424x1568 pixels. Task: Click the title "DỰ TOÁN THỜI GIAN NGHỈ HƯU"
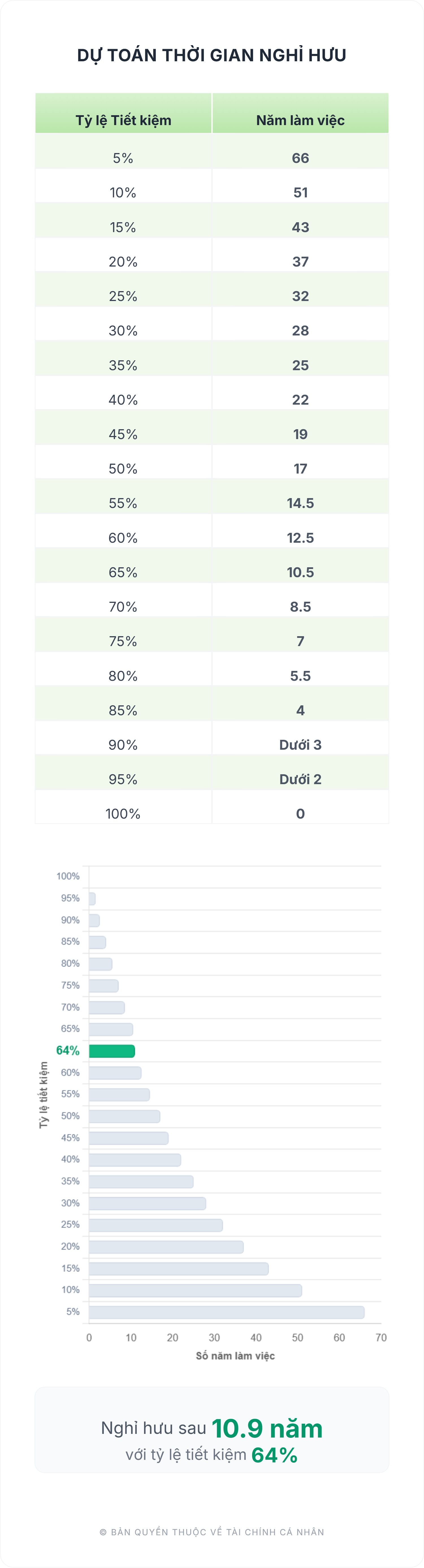(x=211, y=55)
